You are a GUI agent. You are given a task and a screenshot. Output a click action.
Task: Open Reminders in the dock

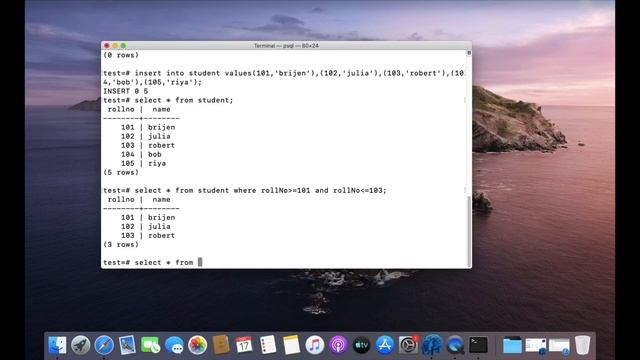click(x=268, y=345)
